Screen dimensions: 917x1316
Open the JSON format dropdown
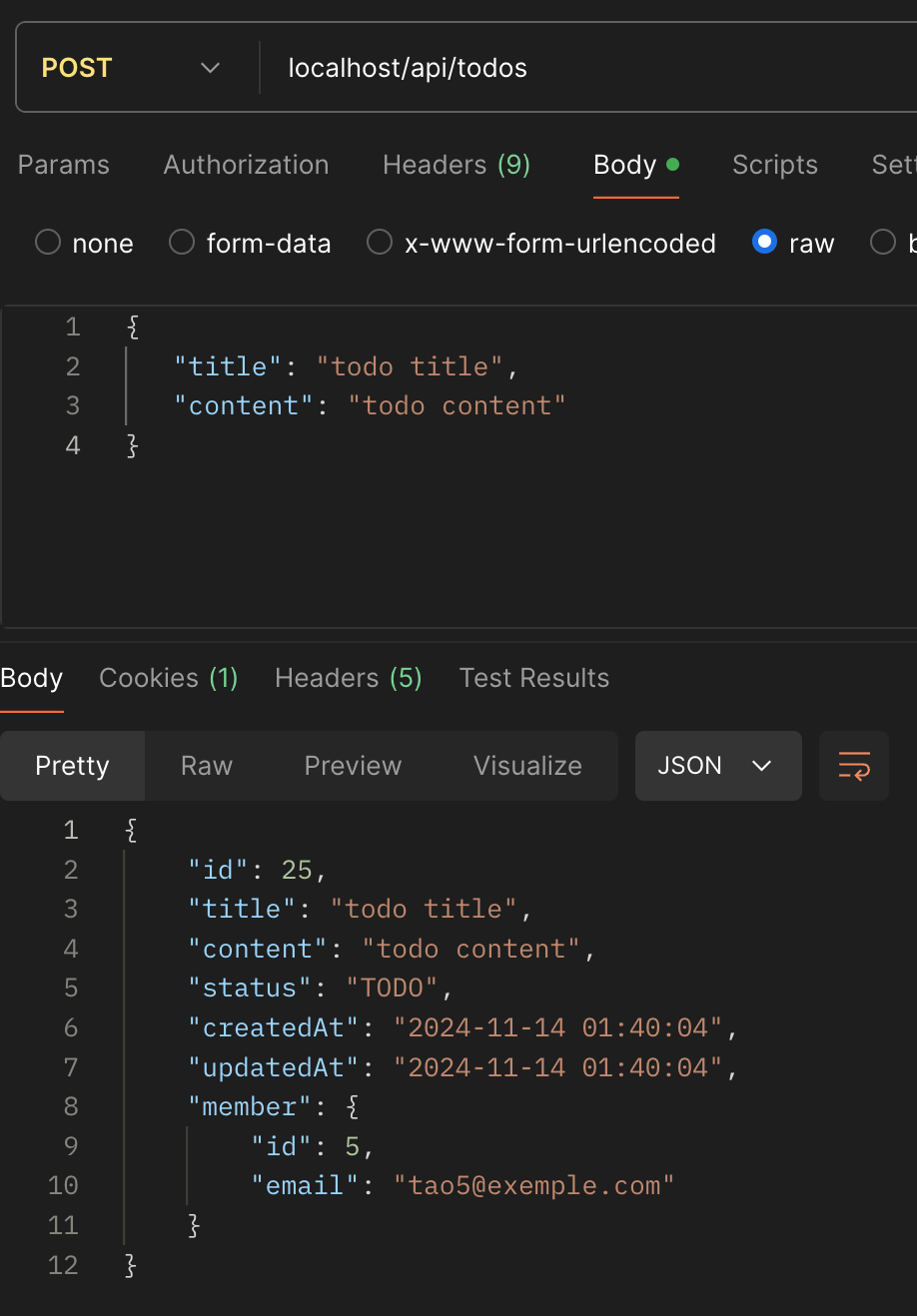tap(718, 766)
